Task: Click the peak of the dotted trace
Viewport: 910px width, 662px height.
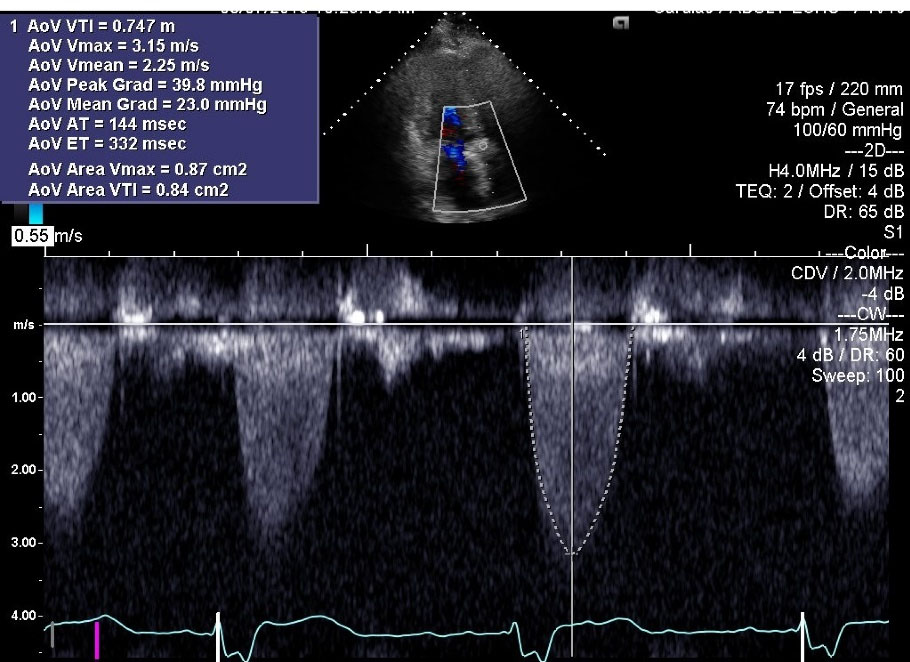Action: pyautogui.click(x=571, y=552)
